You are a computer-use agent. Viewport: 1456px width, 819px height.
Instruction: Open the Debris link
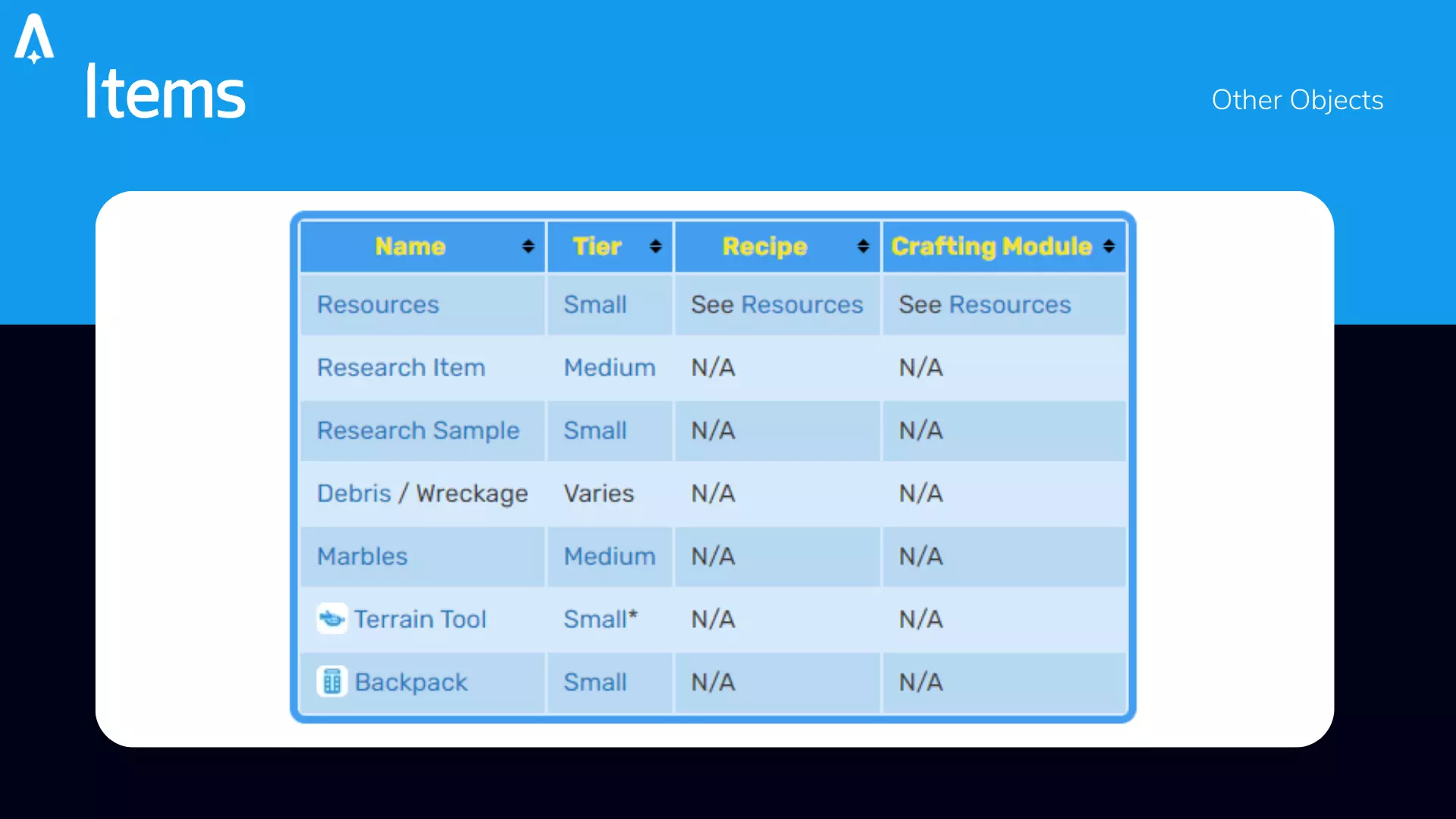[353, 494]
